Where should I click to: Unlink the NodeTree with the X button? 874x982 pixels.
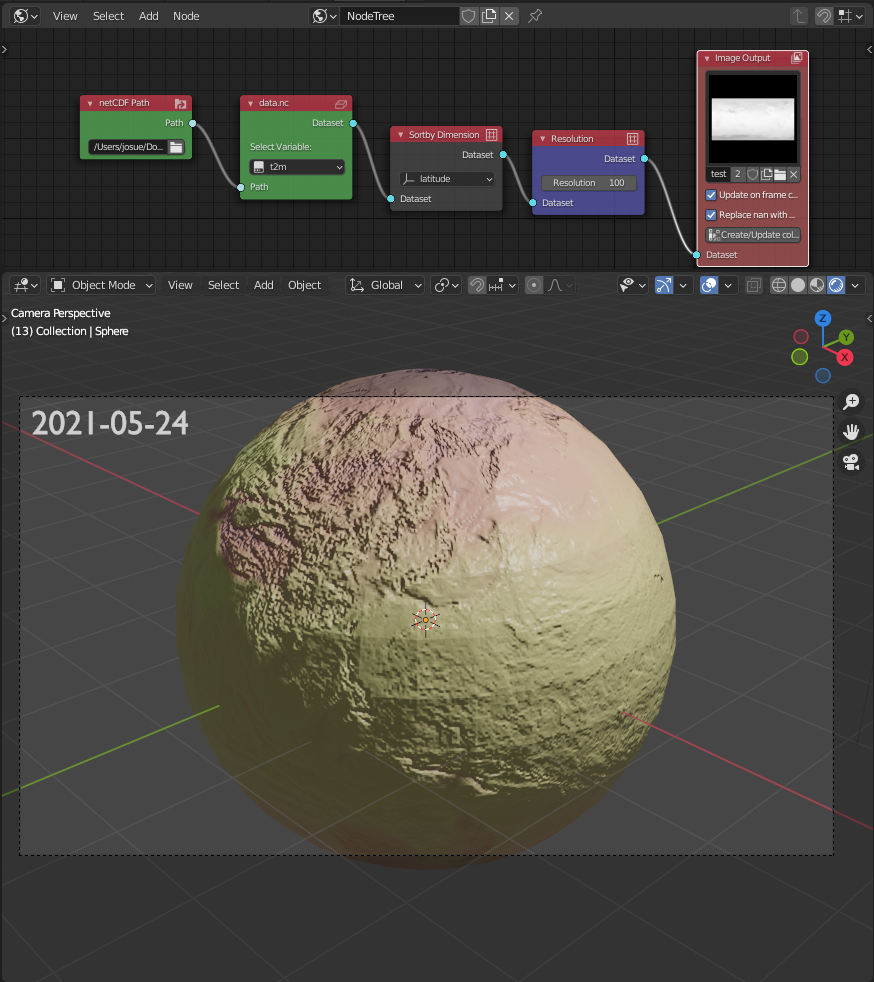click(510, 16)
